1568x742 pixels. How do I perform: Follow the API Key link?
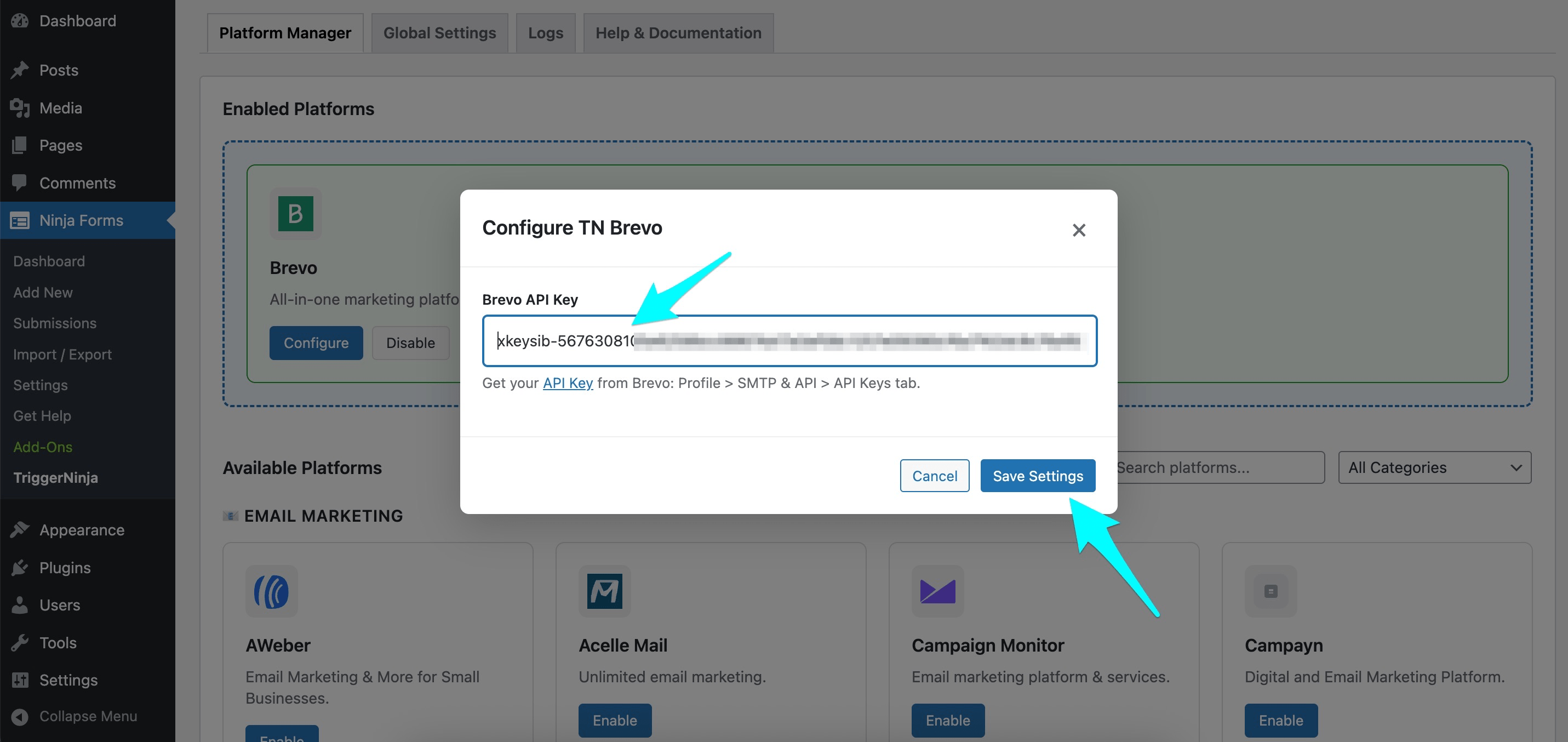coord(567,383)
